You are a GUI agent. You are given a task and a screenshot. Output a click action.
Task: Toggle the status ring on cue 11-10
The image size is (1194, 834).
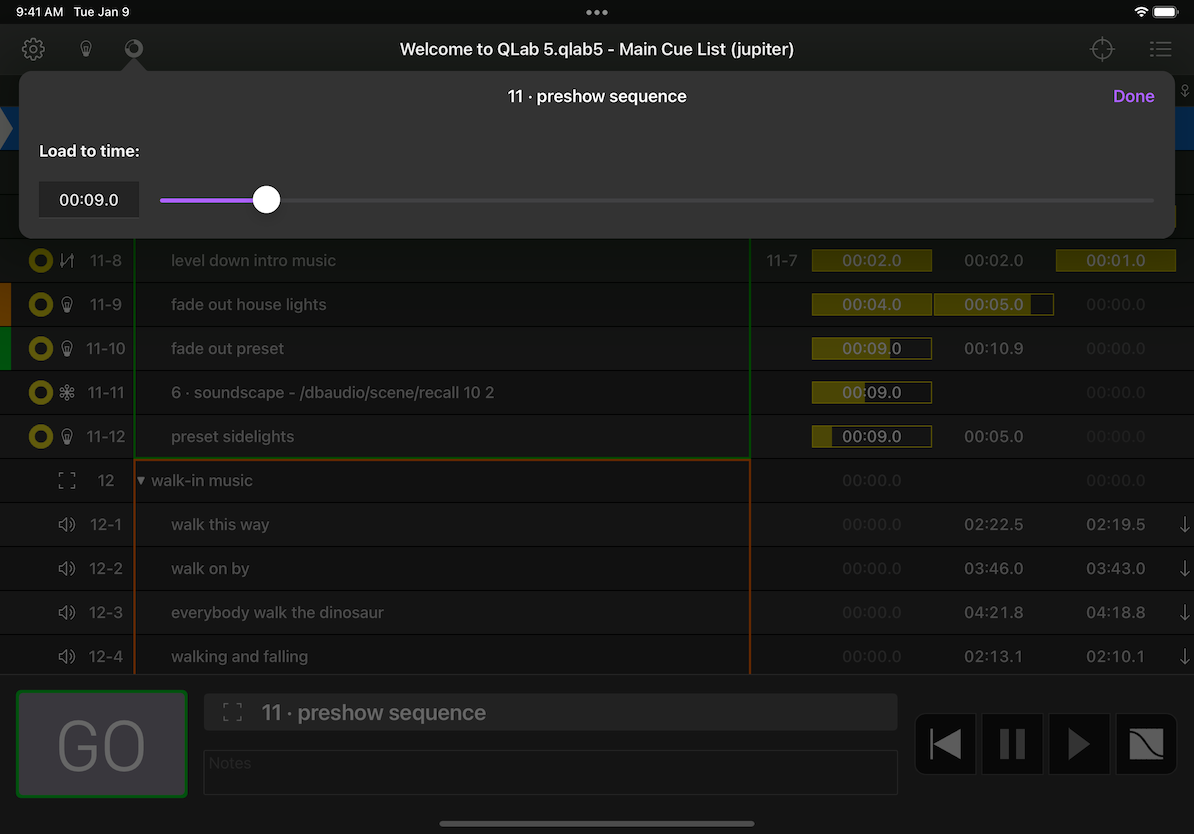(40, 349)
